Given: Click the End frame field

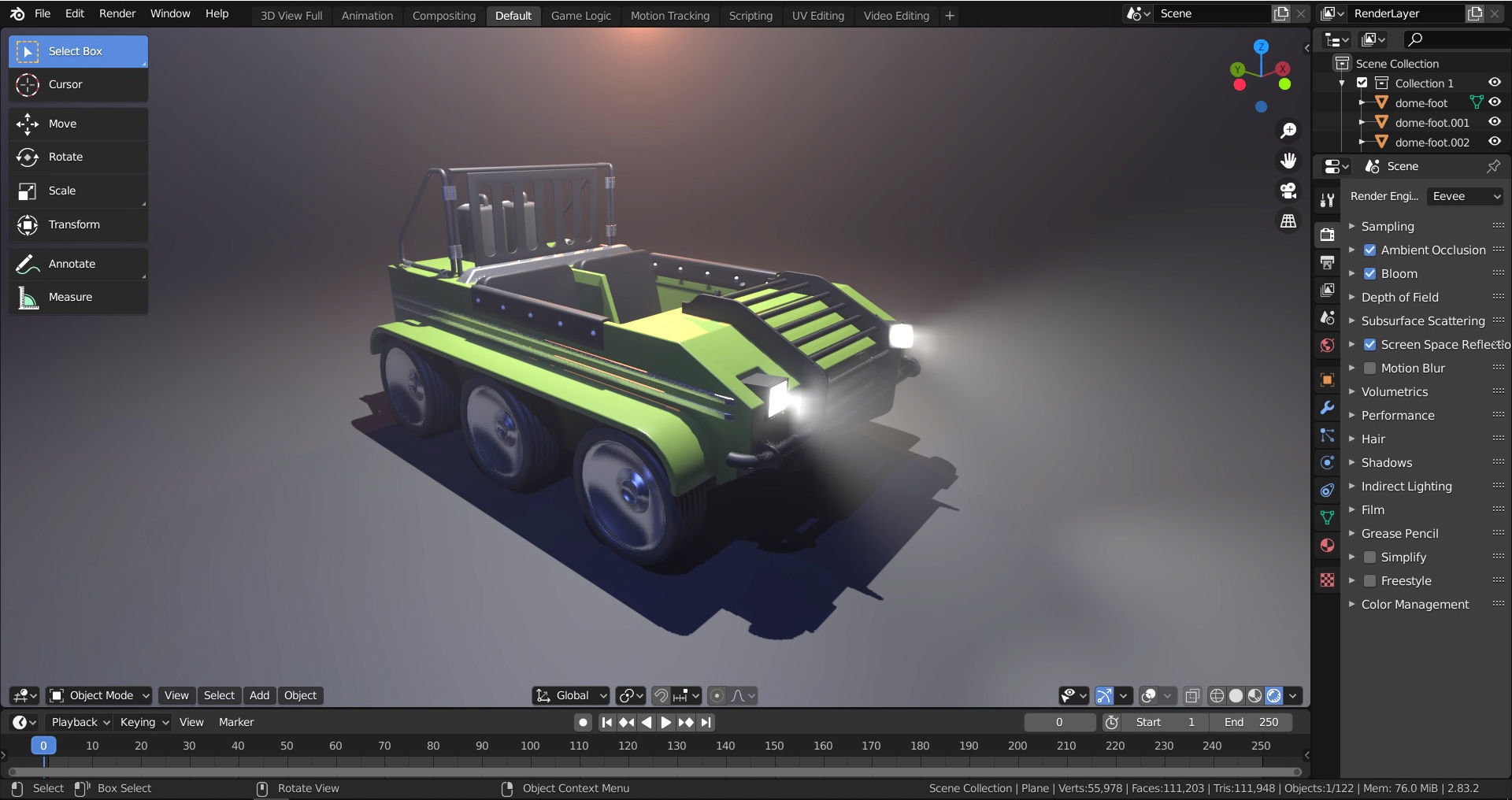Looking at the screenshot, I should pyautogui.click(x=1251, y=722).
